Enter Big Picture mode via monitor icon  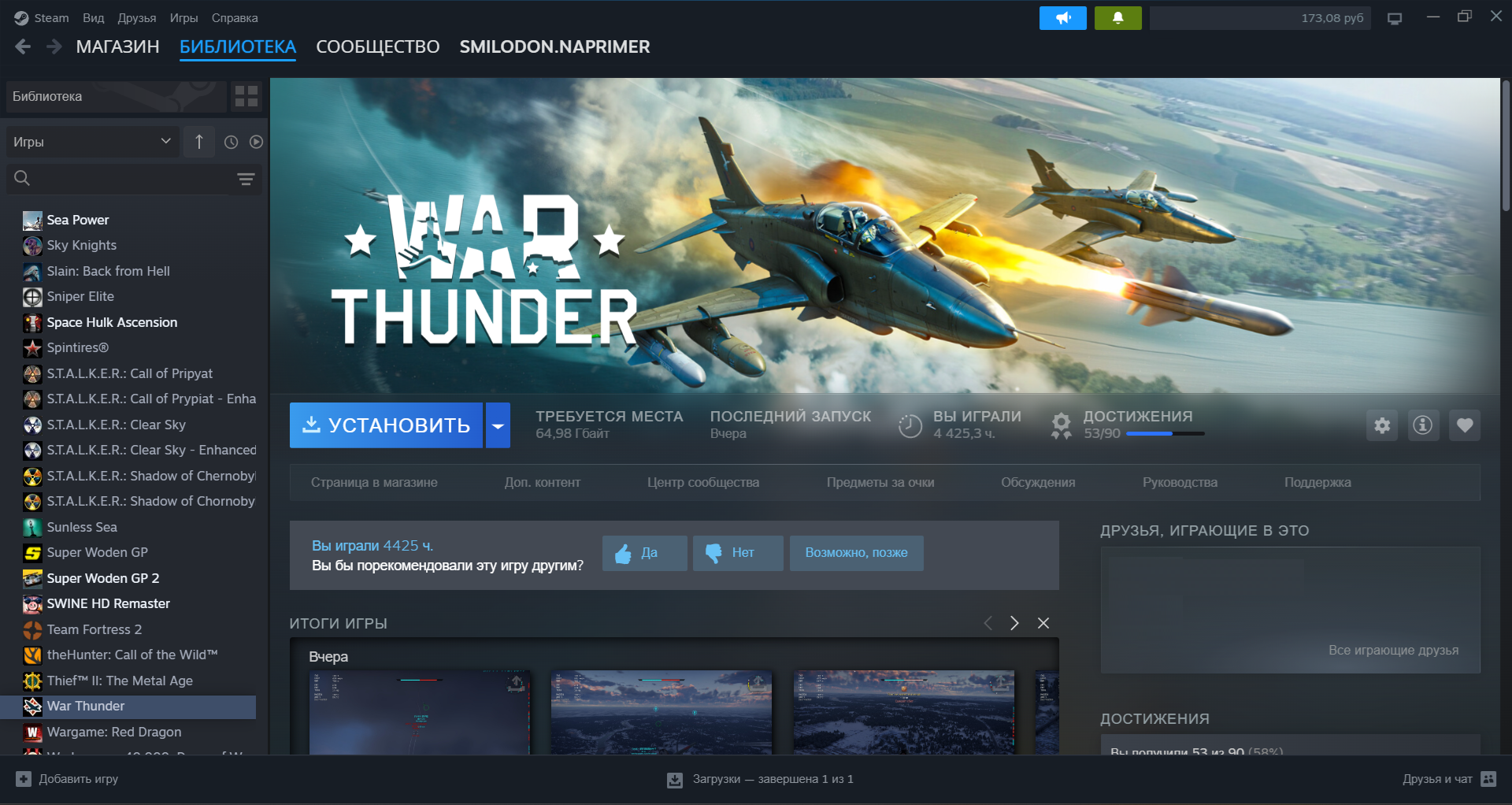(1395, 18)
